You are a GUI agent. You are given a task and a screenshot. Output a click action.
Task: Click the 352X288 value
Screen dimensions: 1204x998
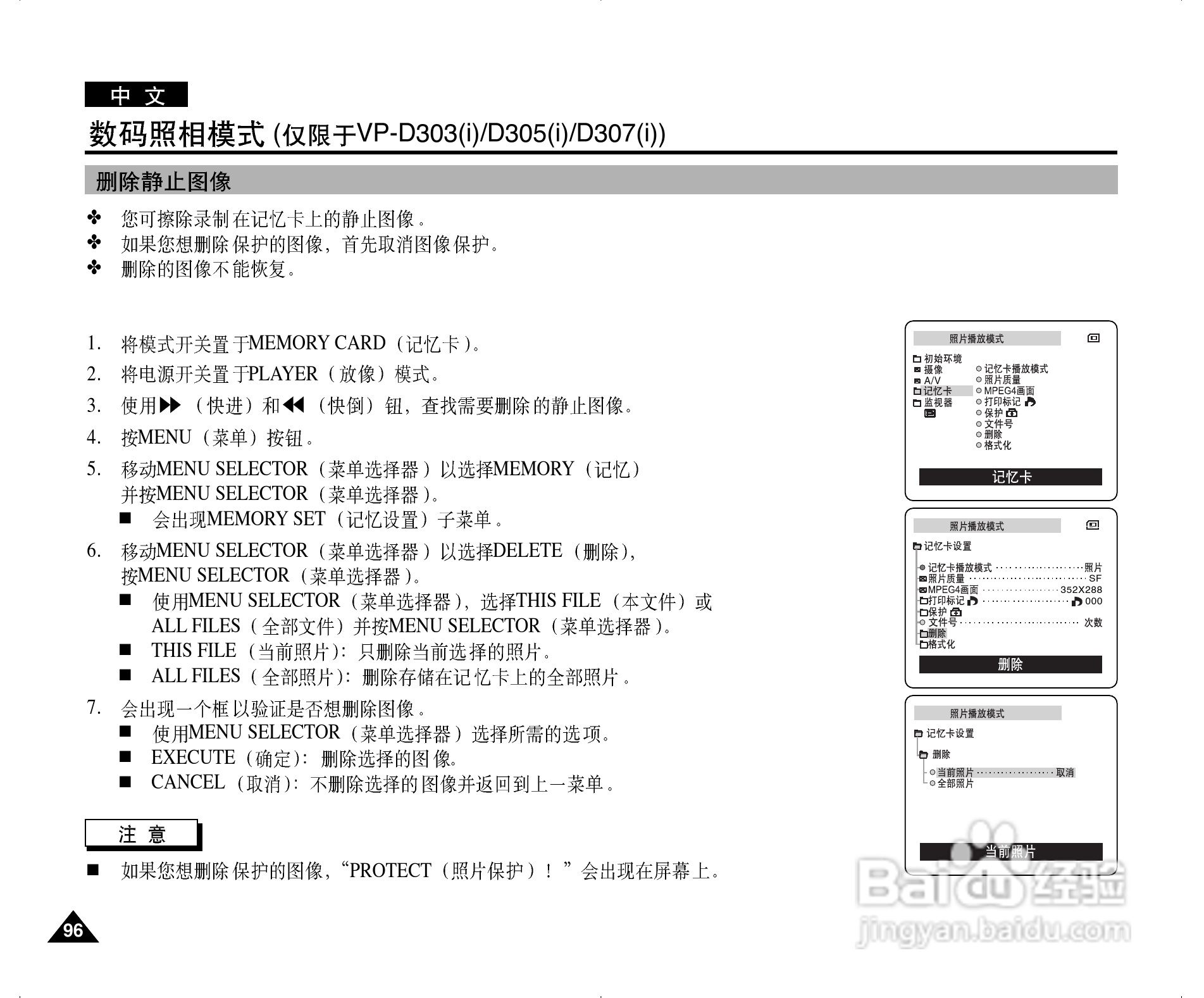[x=1081, y=590]
